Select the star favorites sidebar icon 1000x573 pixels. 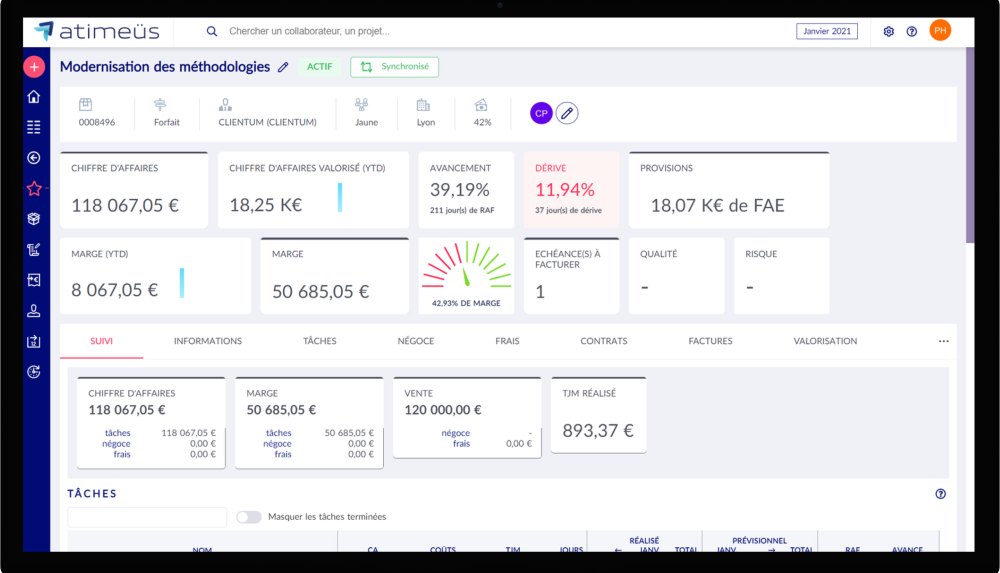pos(34,188)
